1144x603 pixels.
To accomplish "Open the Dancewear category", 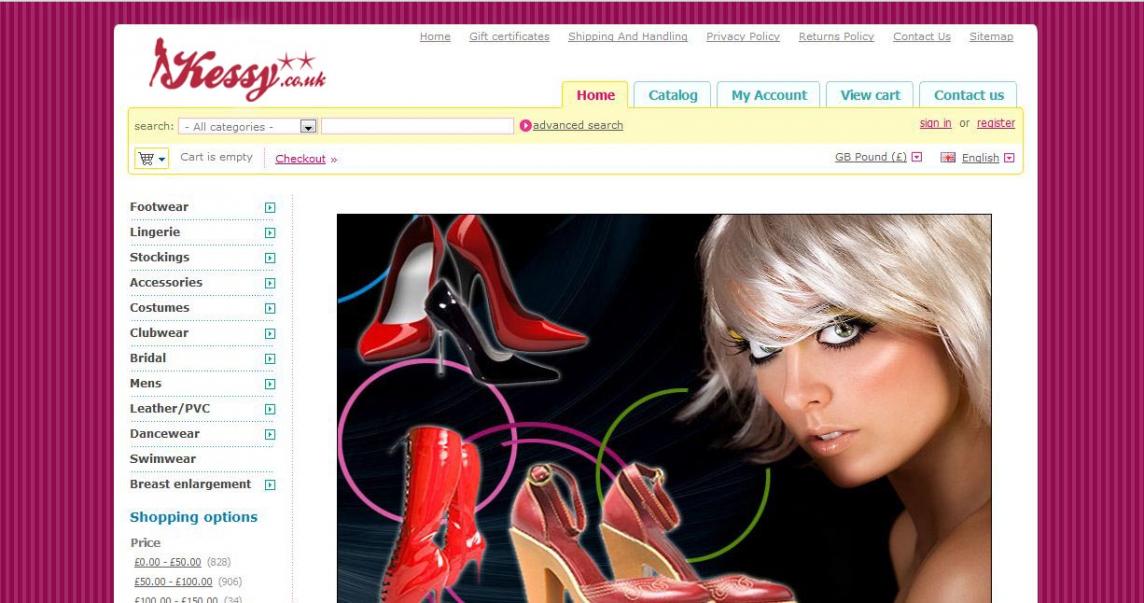I will pyautogui.click(x=164, y=434).
